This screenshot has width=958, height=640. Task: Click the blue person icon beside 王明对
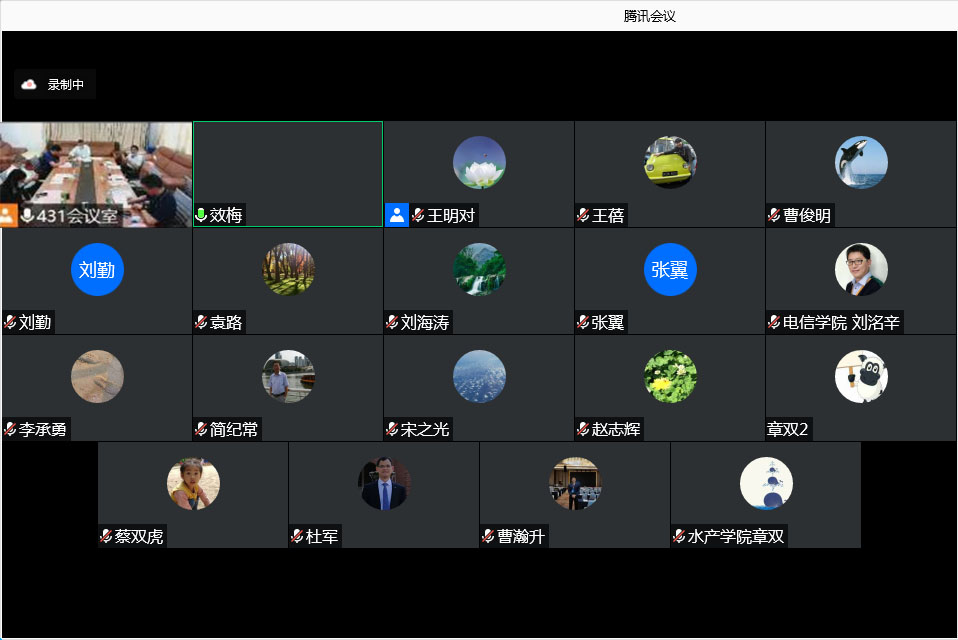click(397, 215)
